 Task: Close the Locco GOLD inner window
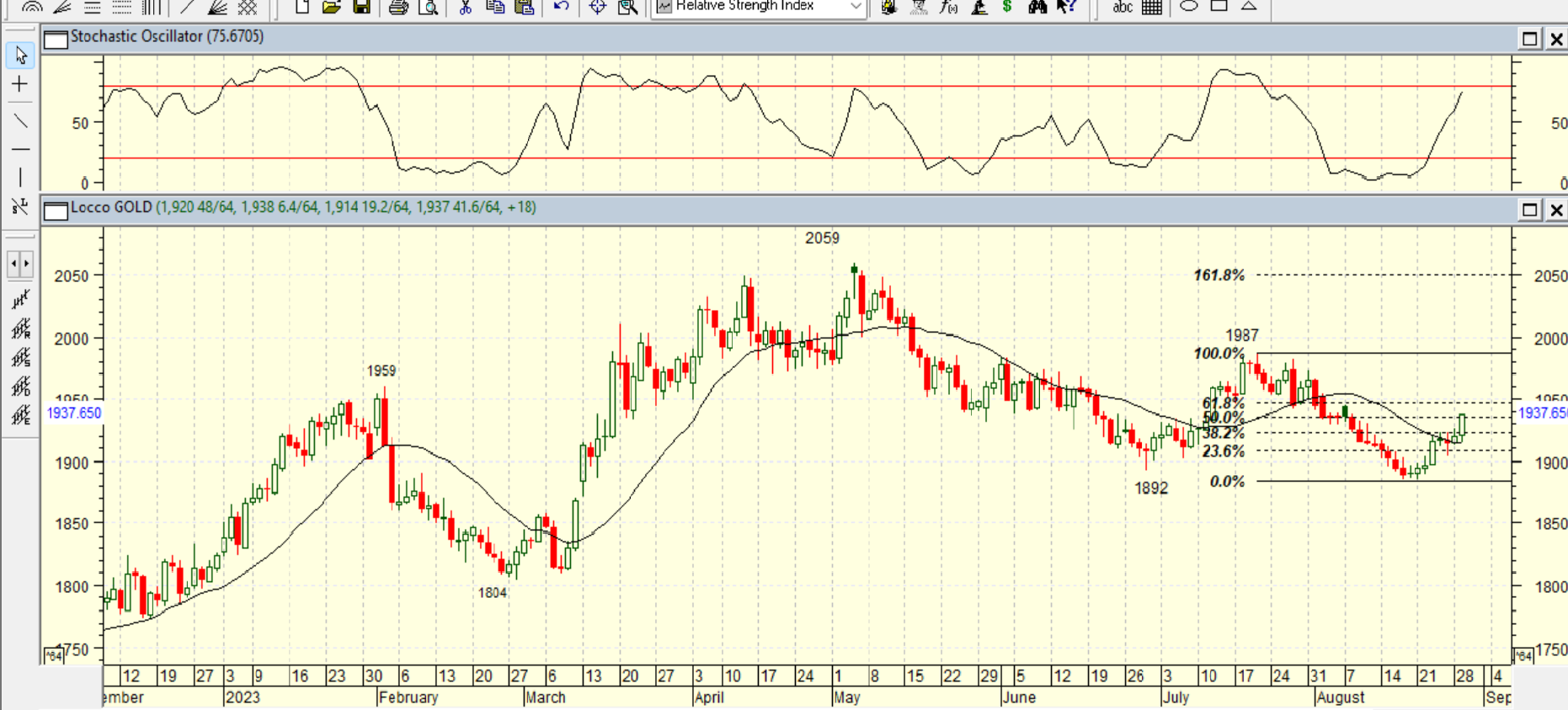pos(1556,210)
